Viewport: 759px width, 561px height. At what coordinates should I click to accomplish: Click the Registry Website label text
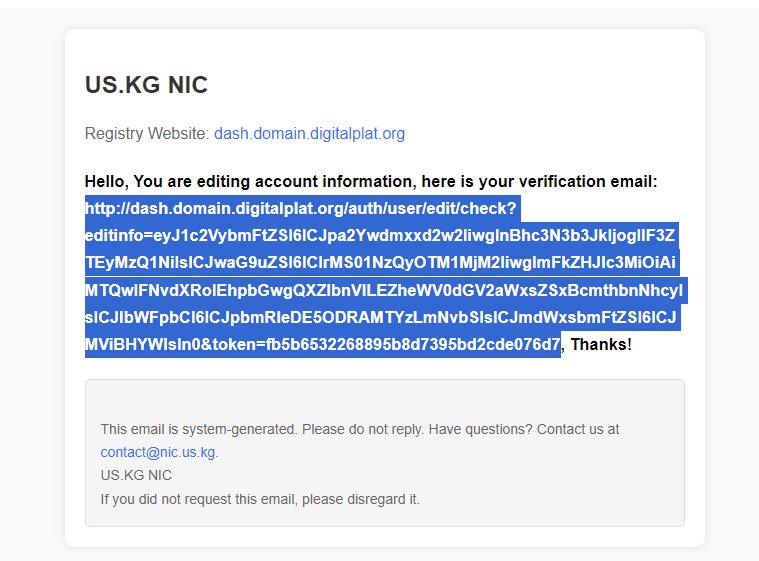point(147,133)
